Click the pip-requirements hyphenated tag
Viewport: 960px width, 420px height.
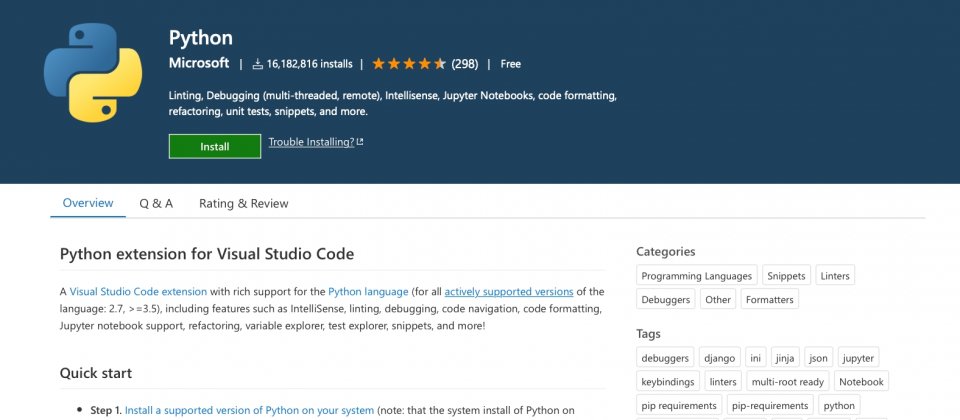(x=770, y=405)
